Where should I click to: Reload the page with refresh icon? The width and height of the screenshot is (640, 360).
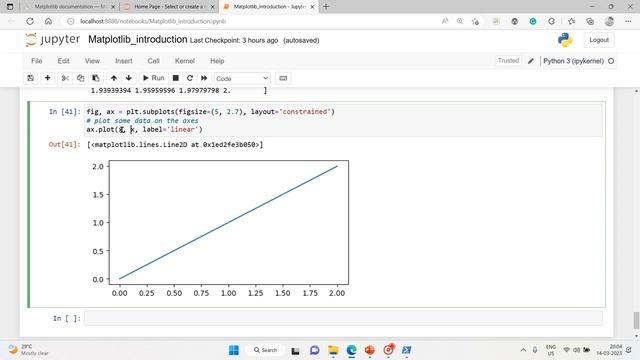click(30, 21)
